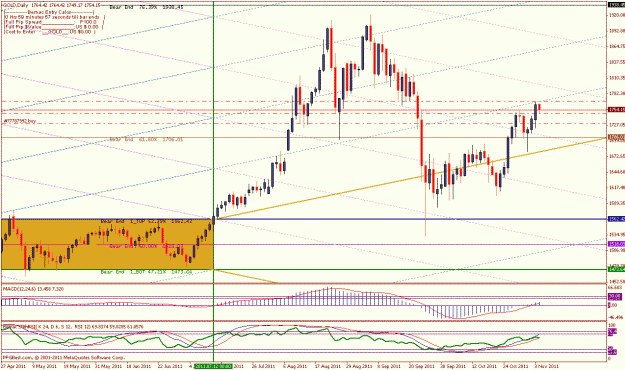The width and height of the screenshot is (625, 370).
Task: Click the 17 Aug 2011 date label
Action: tap(327, 366)
